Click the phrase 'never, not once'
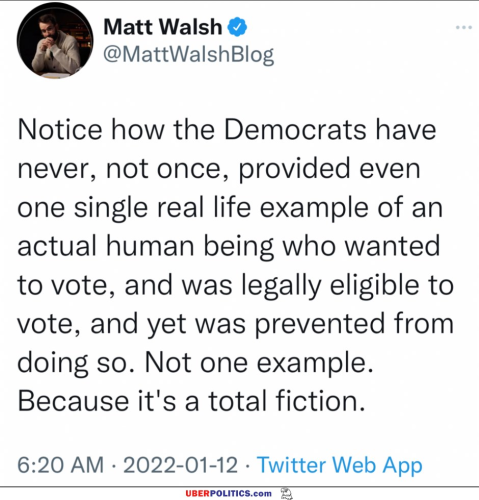 pos(123,169)
